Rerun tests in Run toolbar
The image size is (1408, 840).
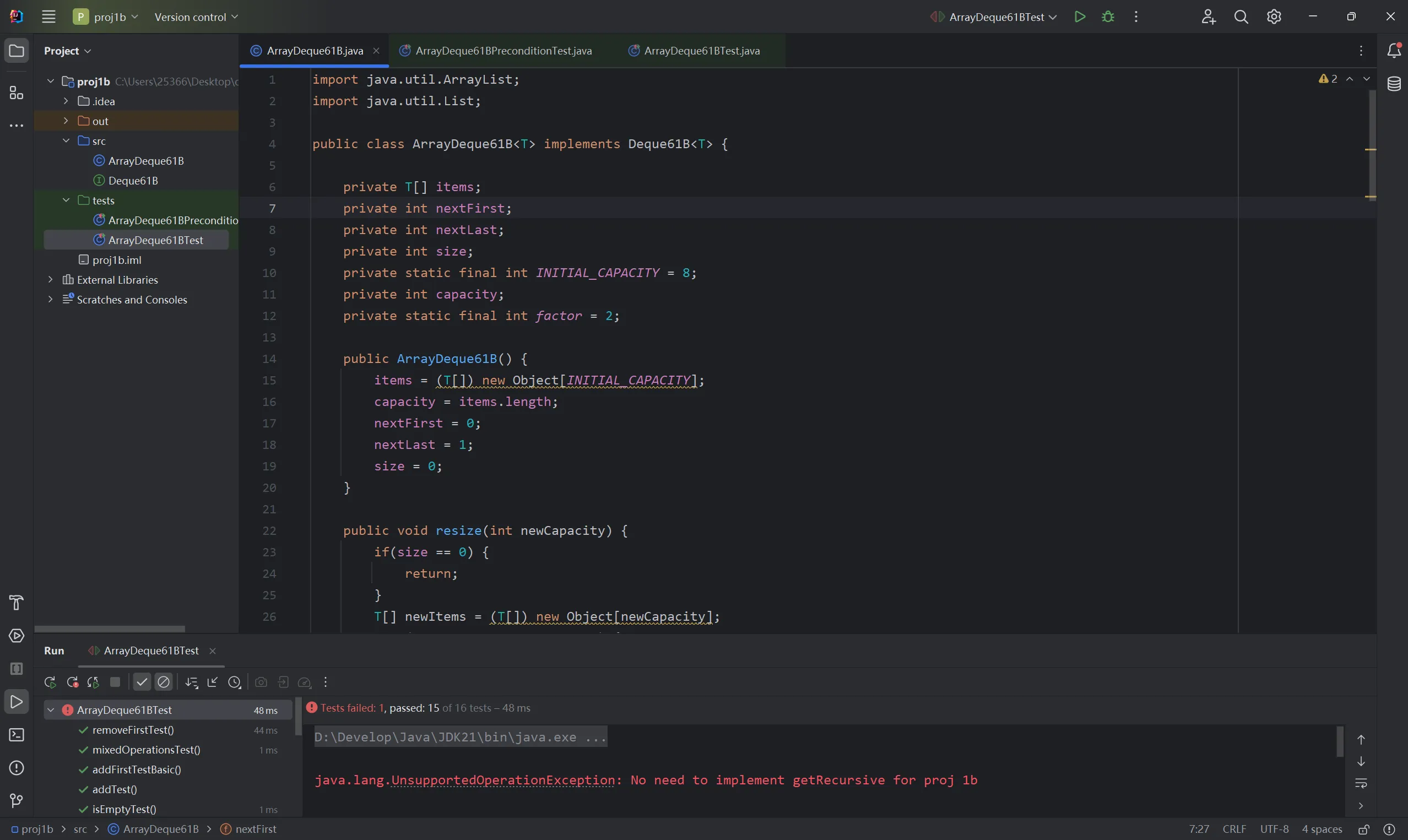point(50,682)
